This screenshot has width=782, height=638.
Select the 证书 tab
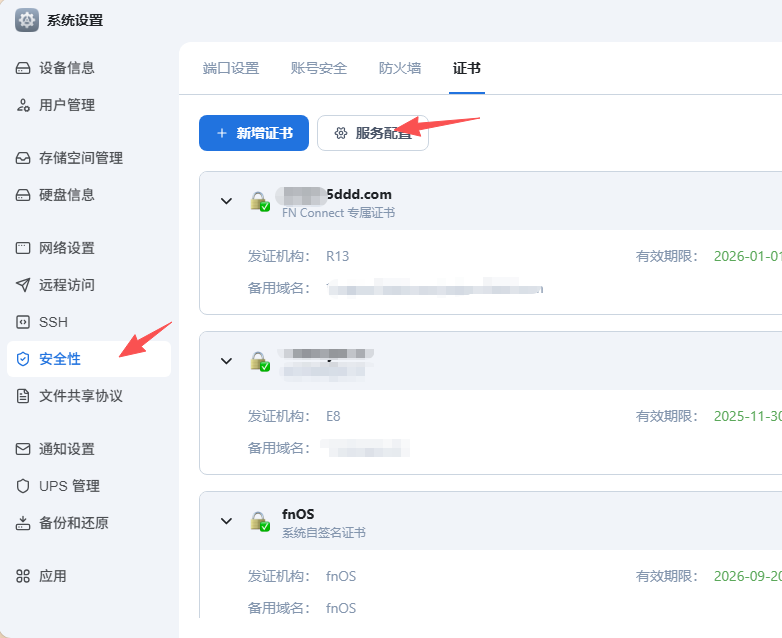(467, 68)
